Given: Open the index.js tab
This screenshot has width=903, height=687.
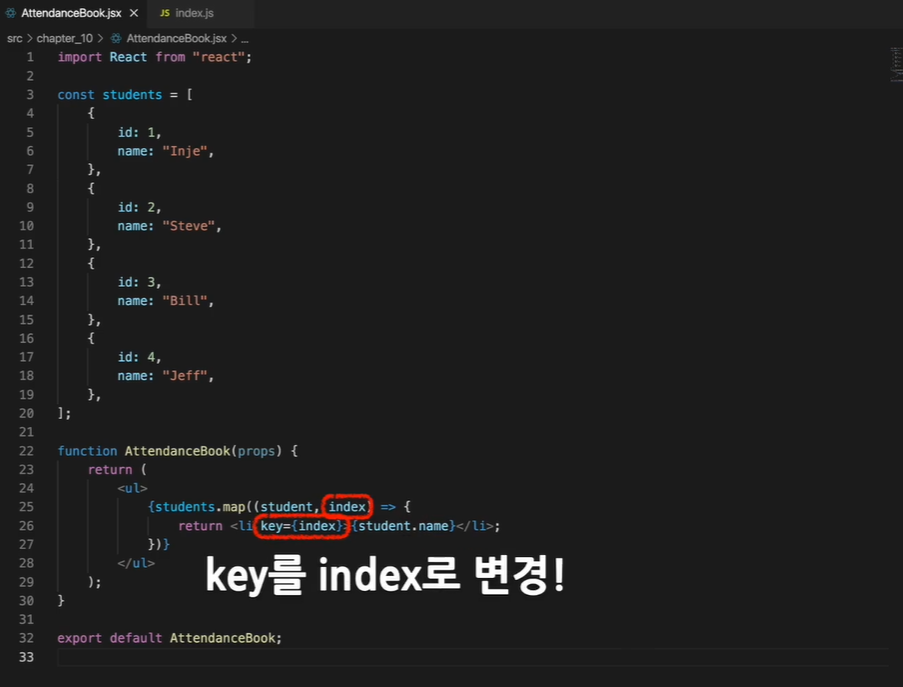Looking at the screenshot, I should coord(194,13).
